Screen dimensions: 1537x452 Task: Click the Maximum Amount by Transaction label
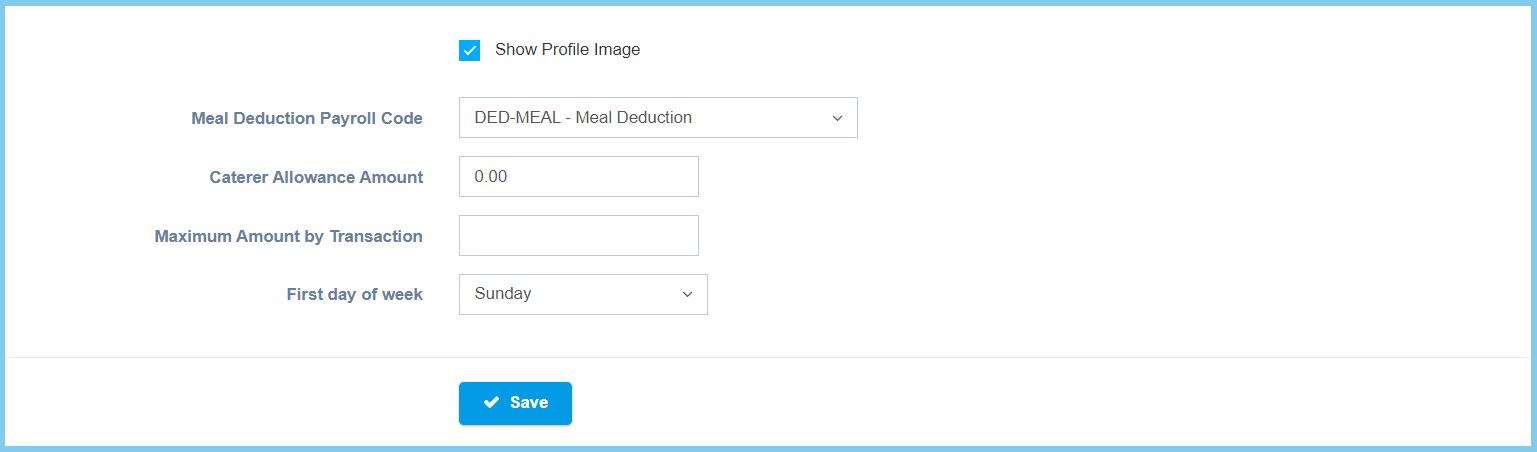pos(288,237)
